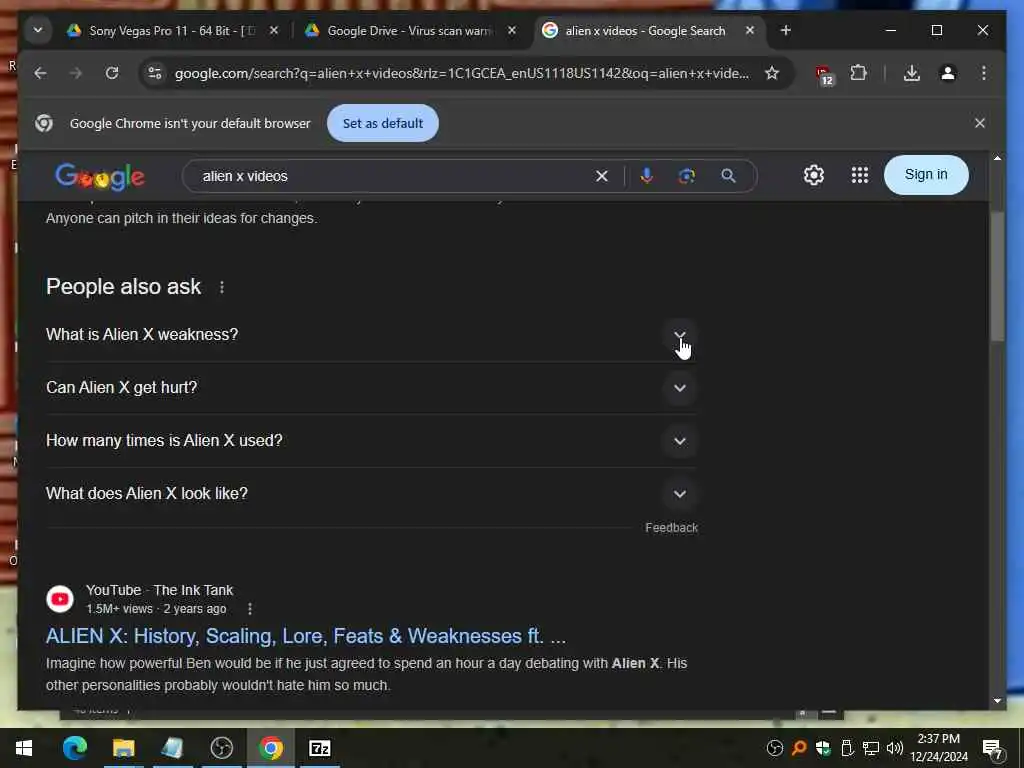Image resolution: width=1024 pixels, height=768 pixels.
Task: Reload the current page
Action: [x=112, y=73]
